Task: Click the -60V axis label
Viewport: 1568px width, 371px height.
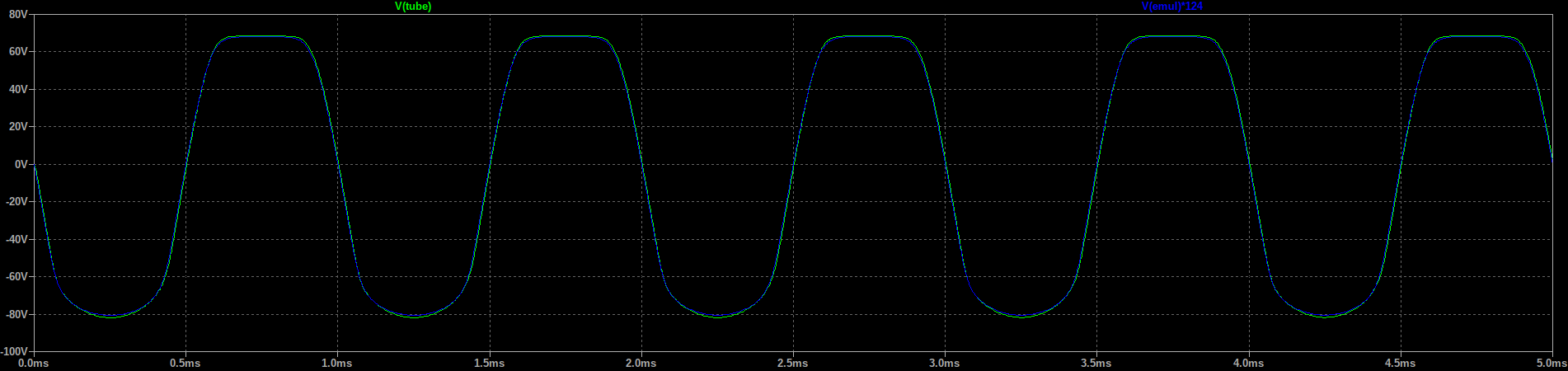Action: [16, 277]
